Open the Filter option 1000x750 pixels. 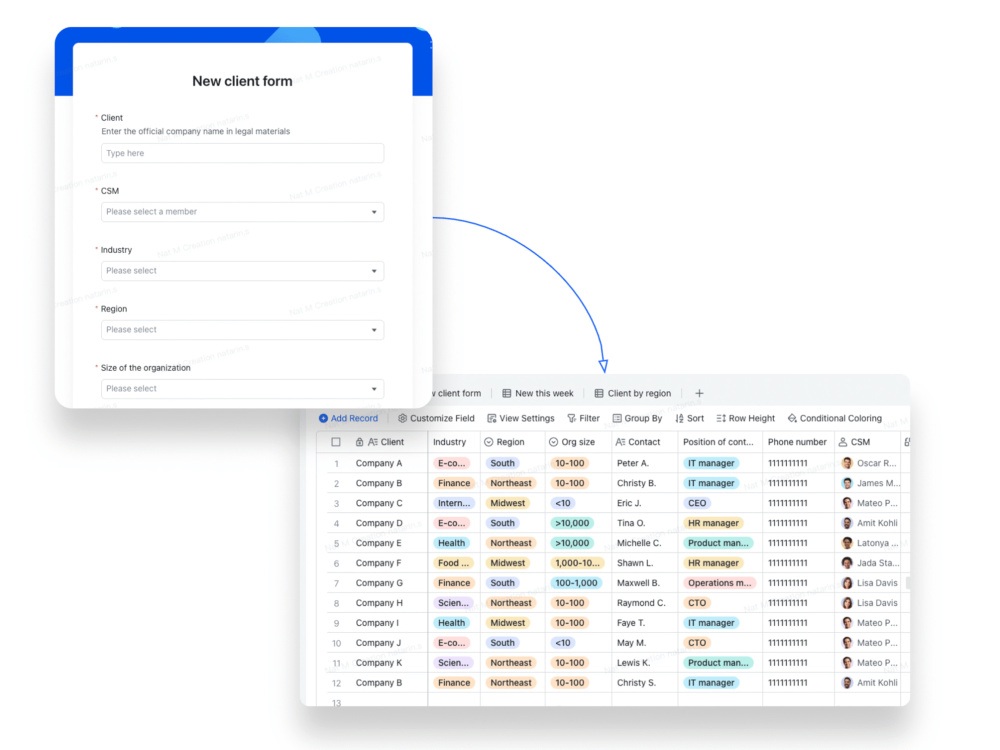click(584, 418)
